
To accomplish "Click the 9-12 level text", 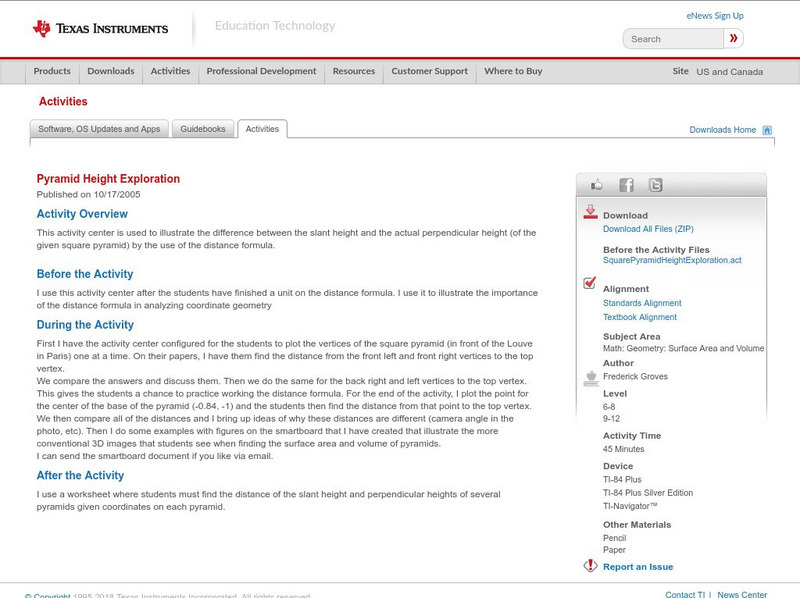I will 611,419.
